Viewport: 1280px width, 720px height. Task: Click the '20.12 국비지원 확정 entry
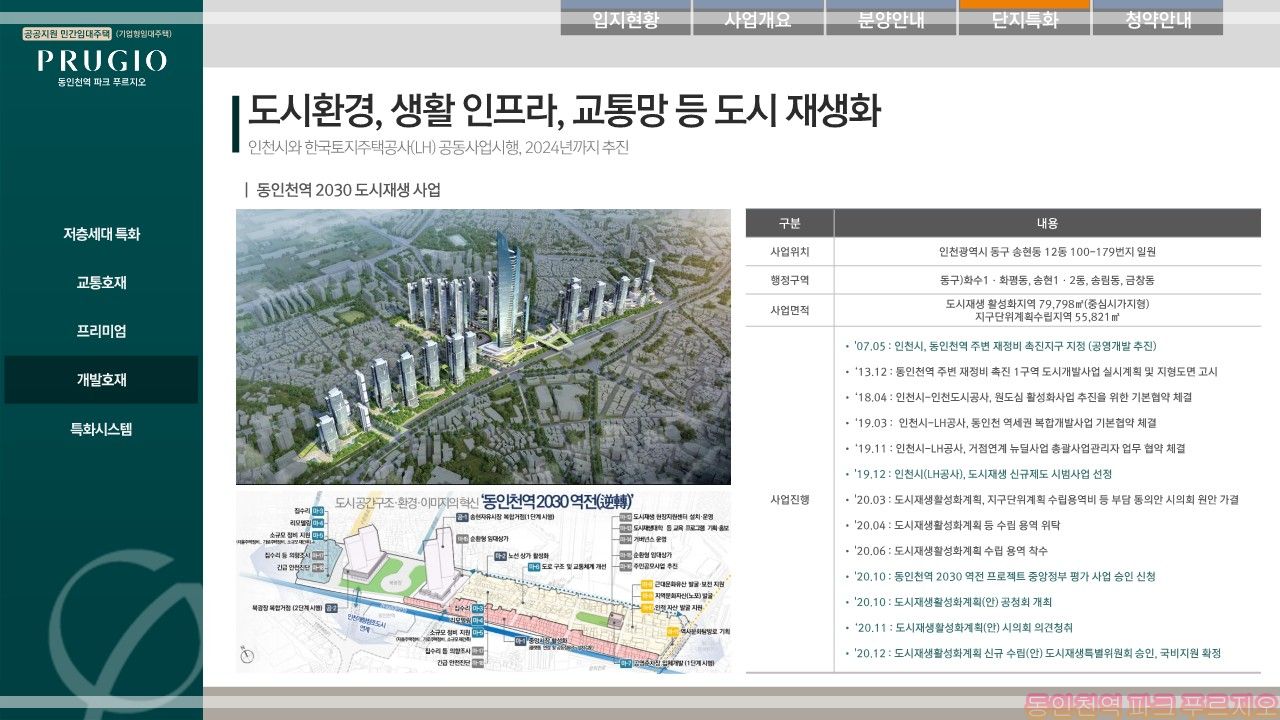pos(1033,653)
